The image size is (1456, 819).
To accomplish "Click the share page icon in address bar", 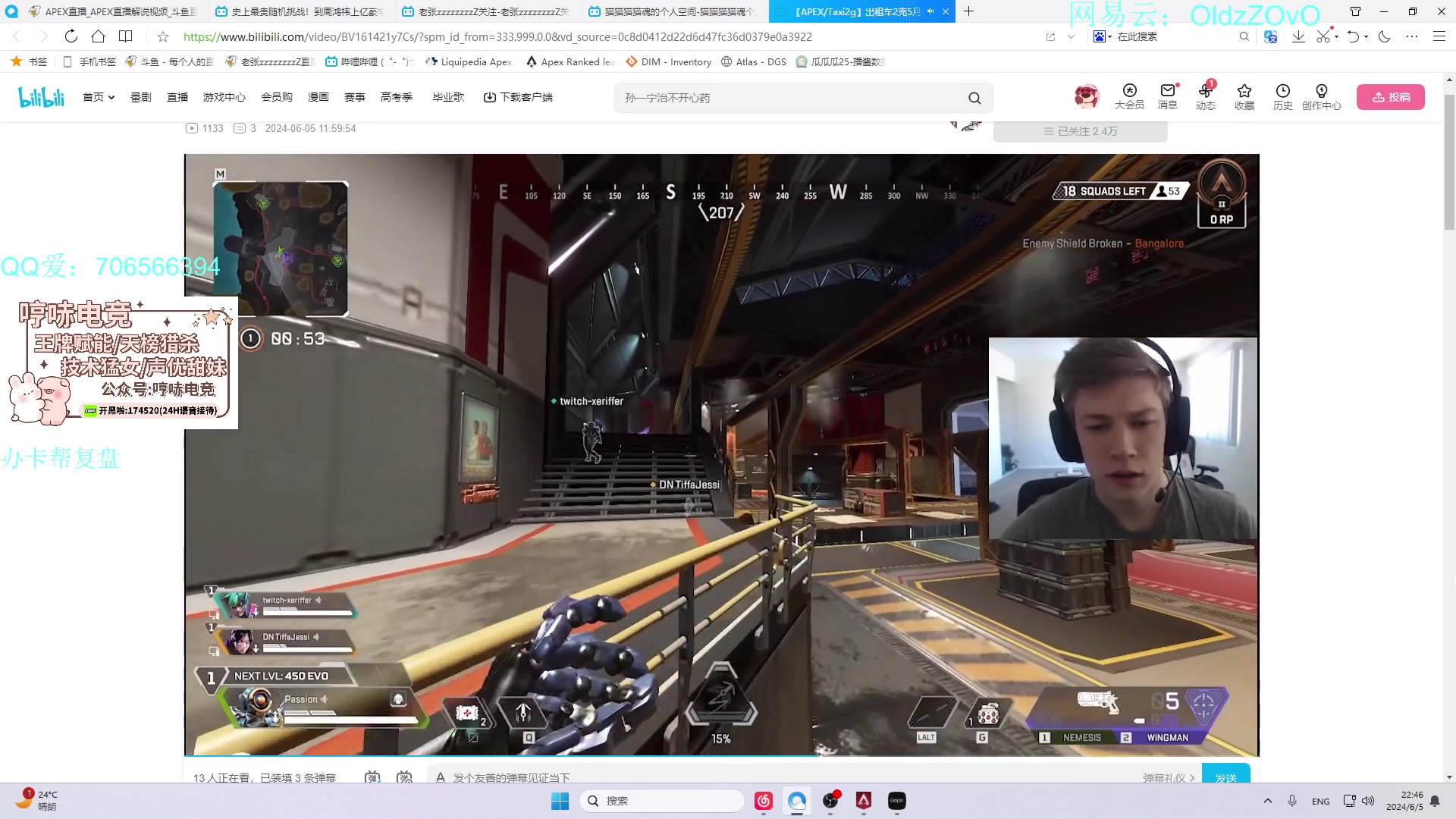I will click(1050, 36).
